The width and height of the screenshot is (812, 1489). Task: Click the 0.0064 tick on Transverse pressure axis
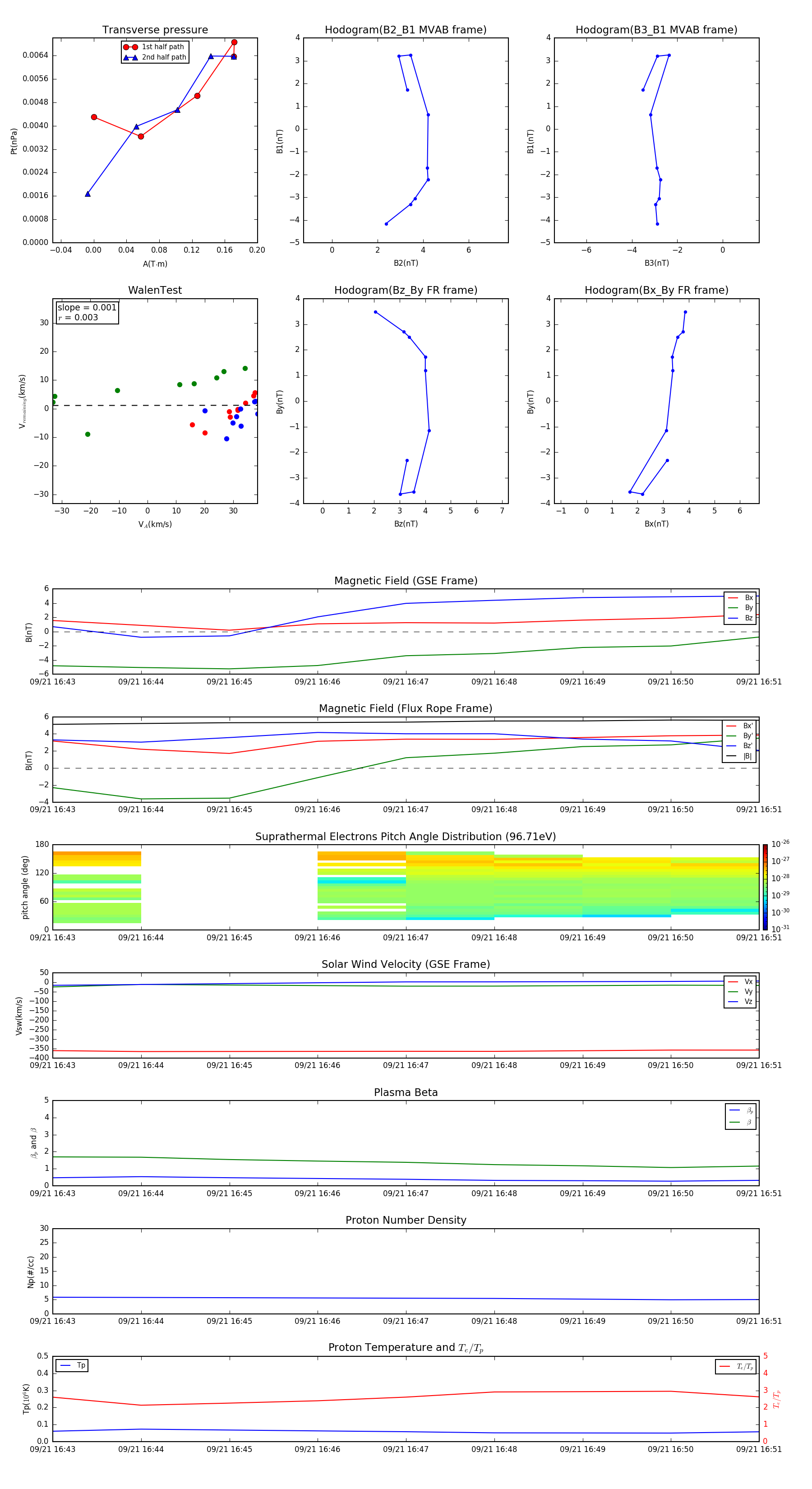click(35, 55)
